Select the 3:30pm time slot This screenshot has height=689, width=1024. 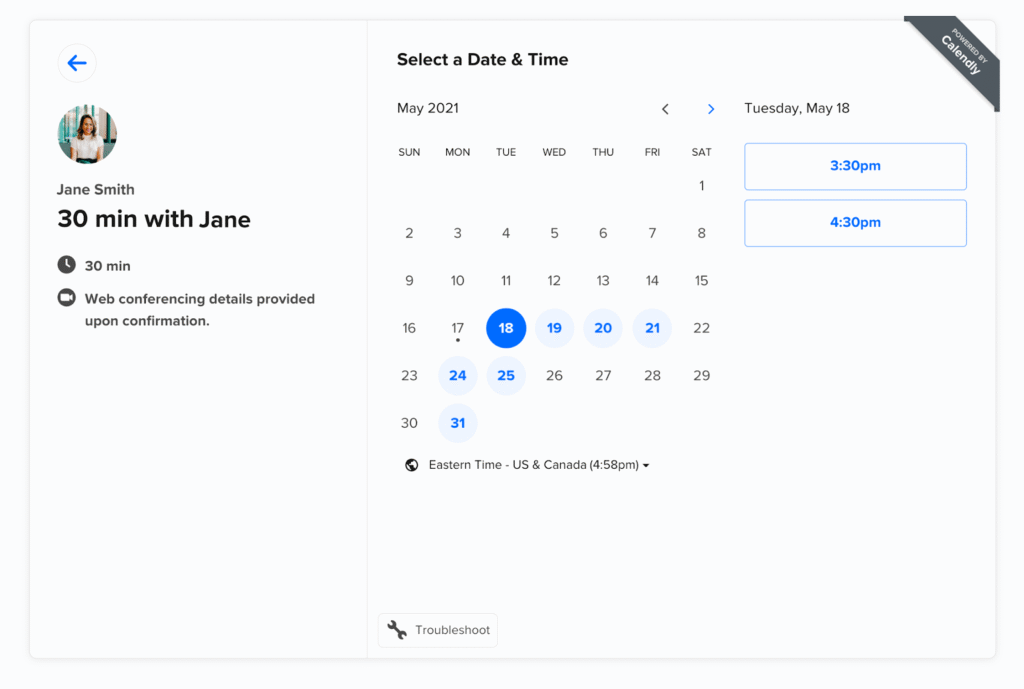(855, 166)
